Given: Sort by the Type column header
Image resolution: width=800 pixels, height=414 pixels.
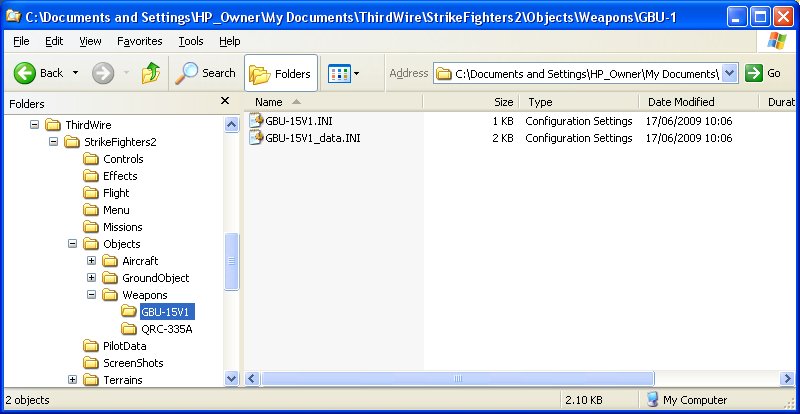Looking at the screenshot, I should tap(579, 102).
